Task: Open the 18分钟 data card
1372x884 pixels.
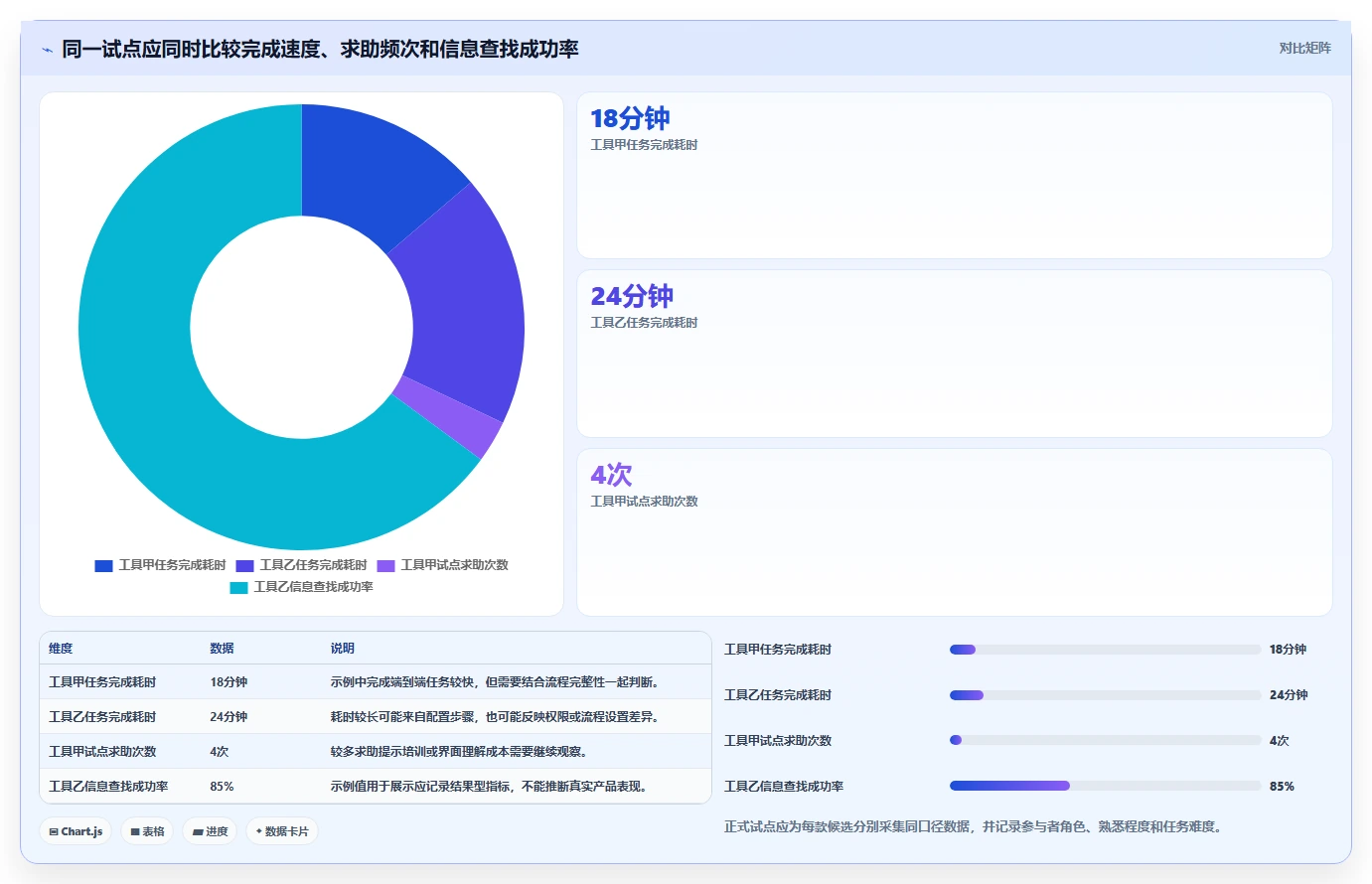Action: (x=954, y=175)
